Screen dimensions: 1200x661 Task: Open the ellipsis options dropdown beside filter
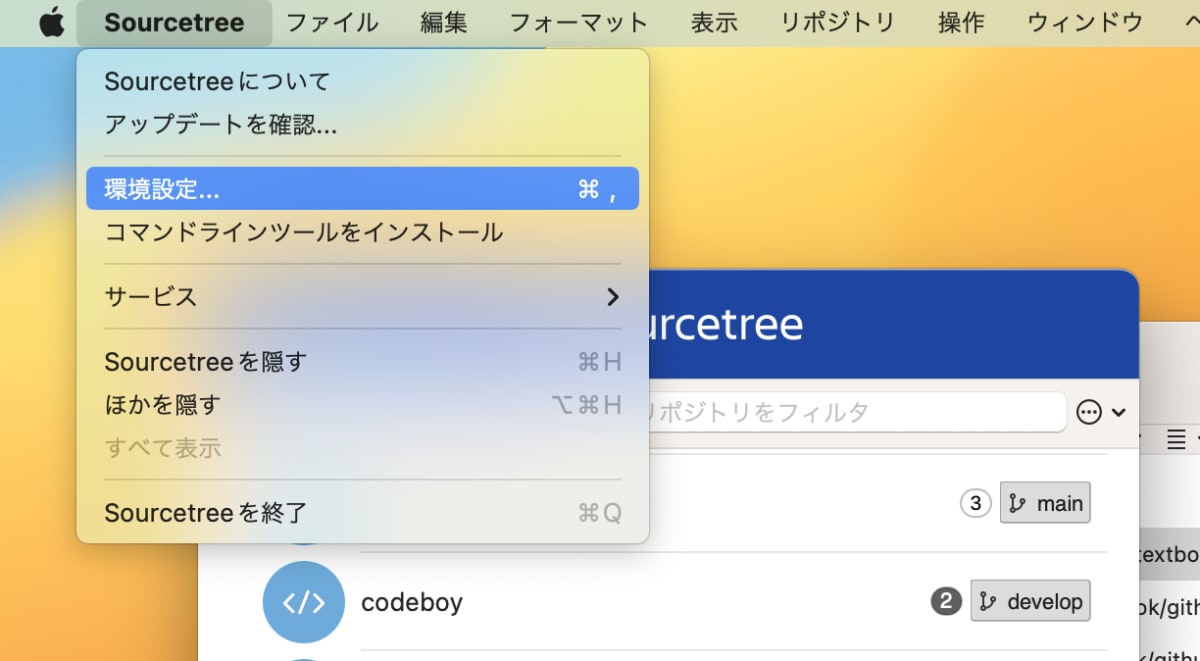[1101, 412]
